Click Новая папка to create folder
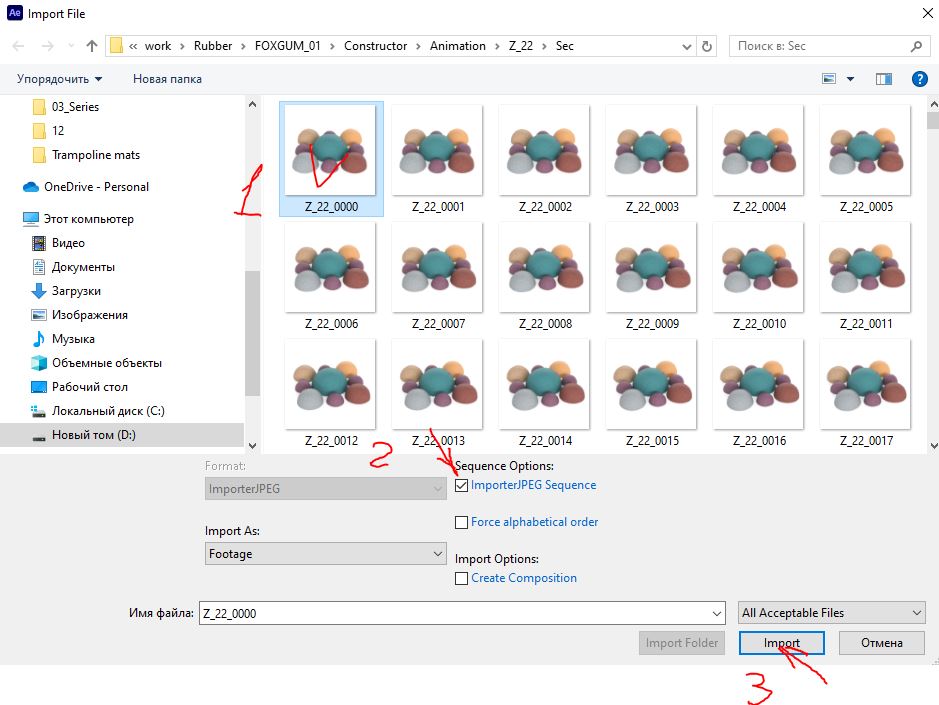939x705 pixels. tap(167, 79)
